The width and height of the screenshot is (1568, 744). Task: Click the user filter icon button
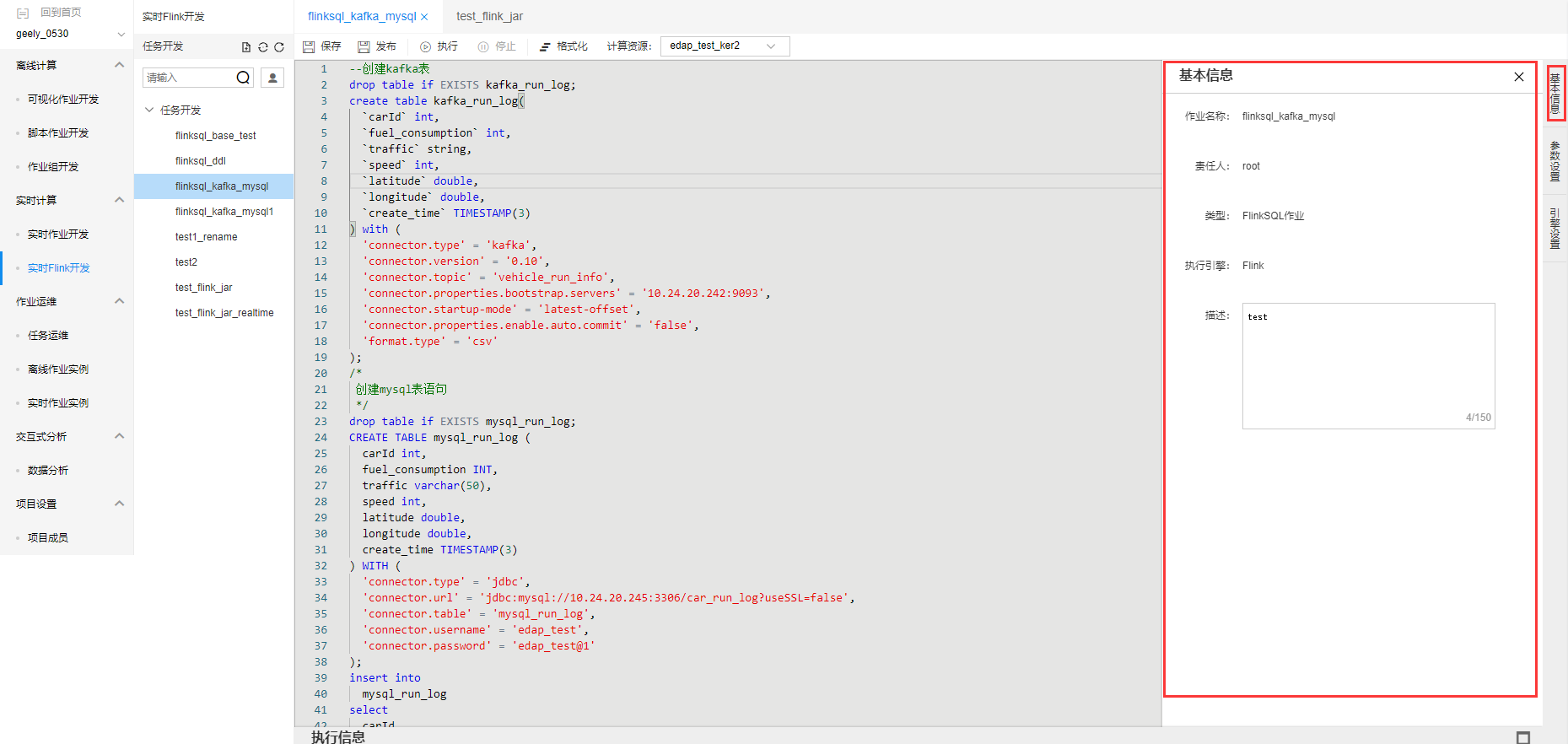coord(272,78)
